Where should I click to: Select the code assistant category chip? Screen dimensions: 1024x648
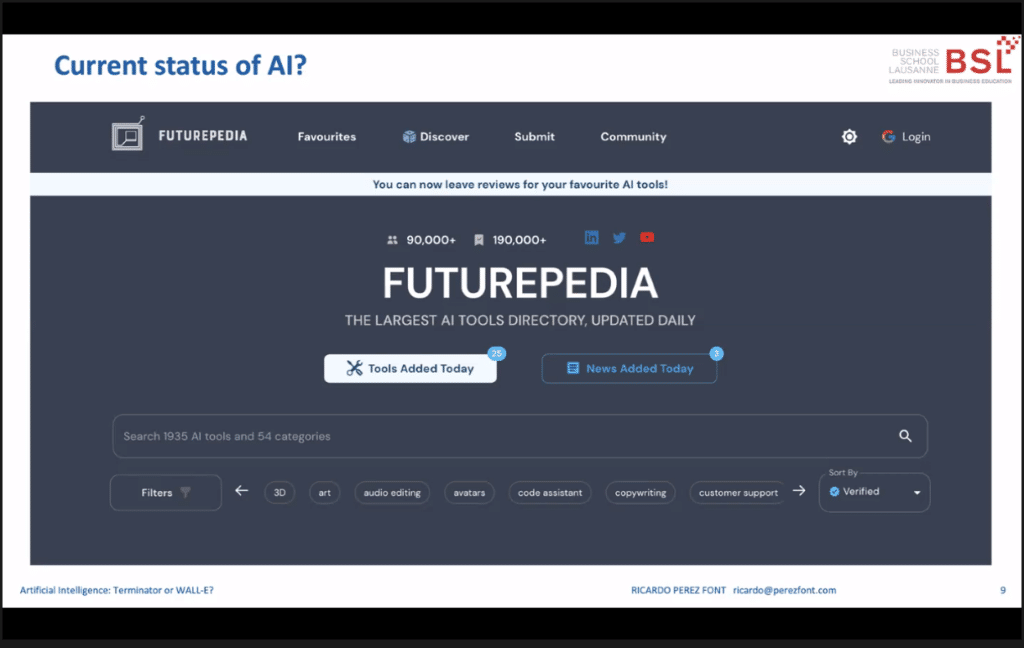[549, 493]
